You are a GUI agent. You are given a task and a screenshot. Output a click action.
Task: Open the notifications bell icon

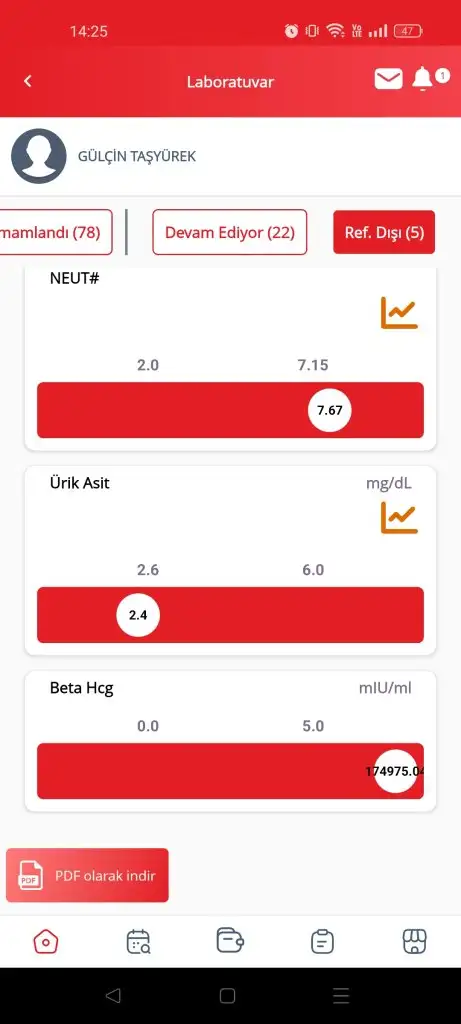[x=422, y=79]
